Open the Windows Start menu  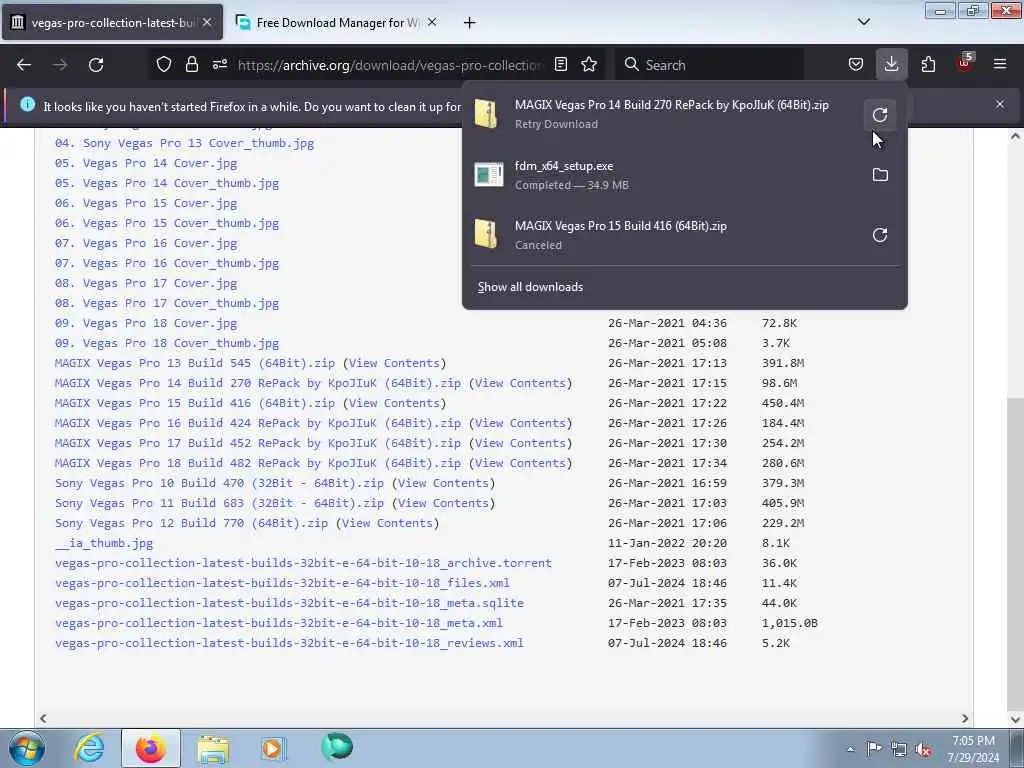coord(27,748)
